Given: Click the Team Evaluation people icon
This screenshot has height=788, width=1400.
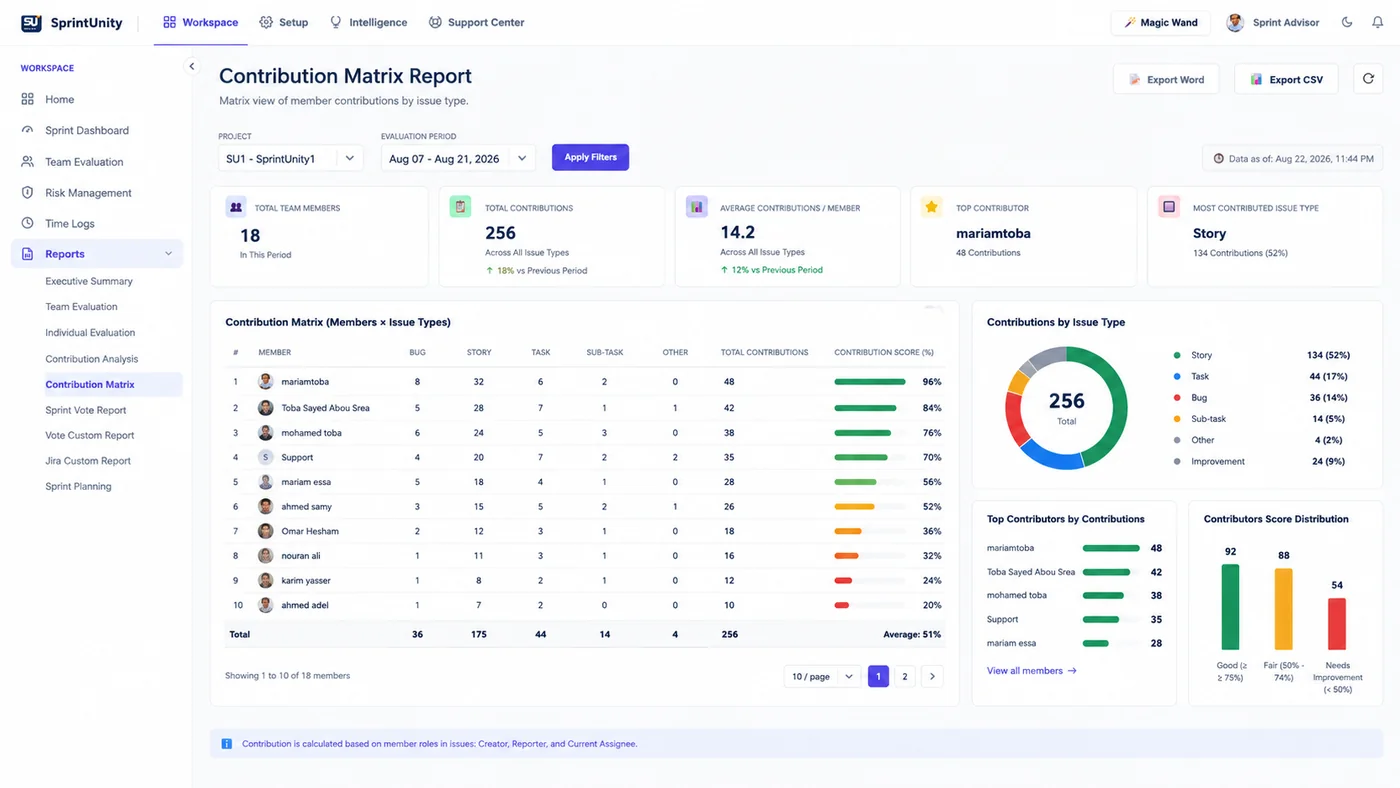Looking at the screenshot, I should click(28, 161).
